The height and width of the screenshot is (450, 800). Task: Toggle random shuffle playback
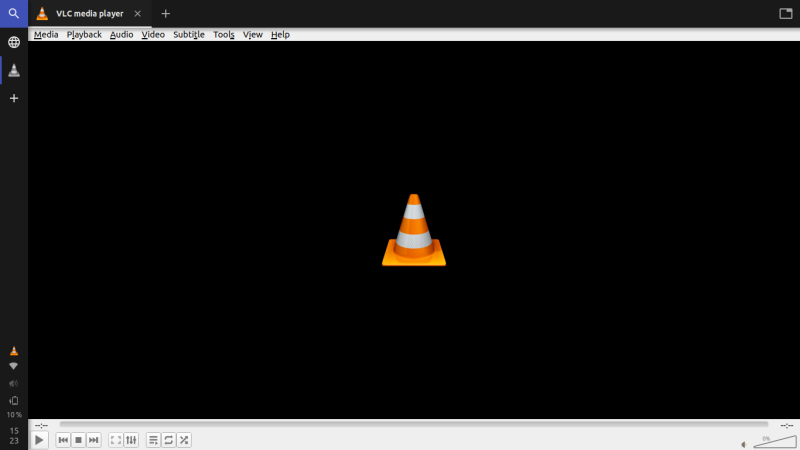tap(184, 440)
